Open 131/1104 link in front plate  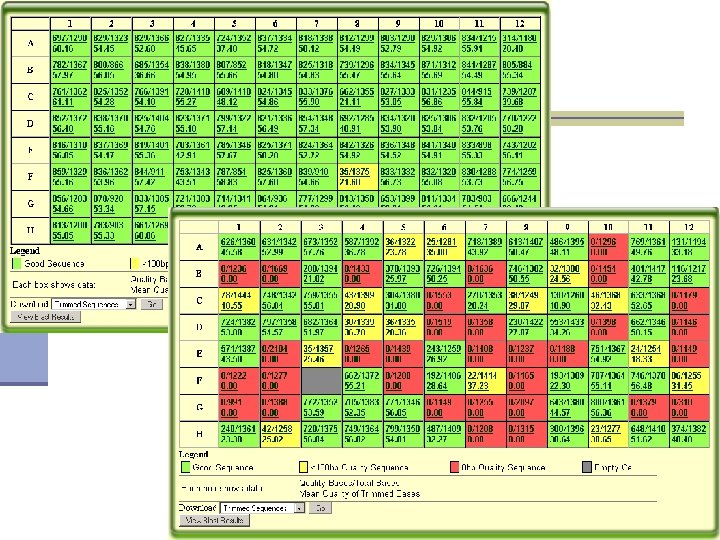[x=689, y=242]
